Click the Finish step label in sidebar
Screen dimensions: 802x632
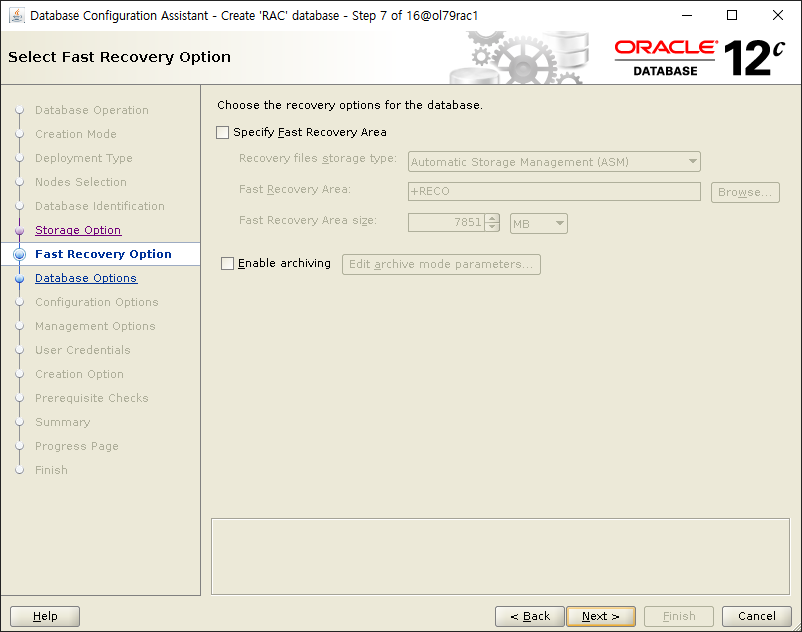coord(51,470)
